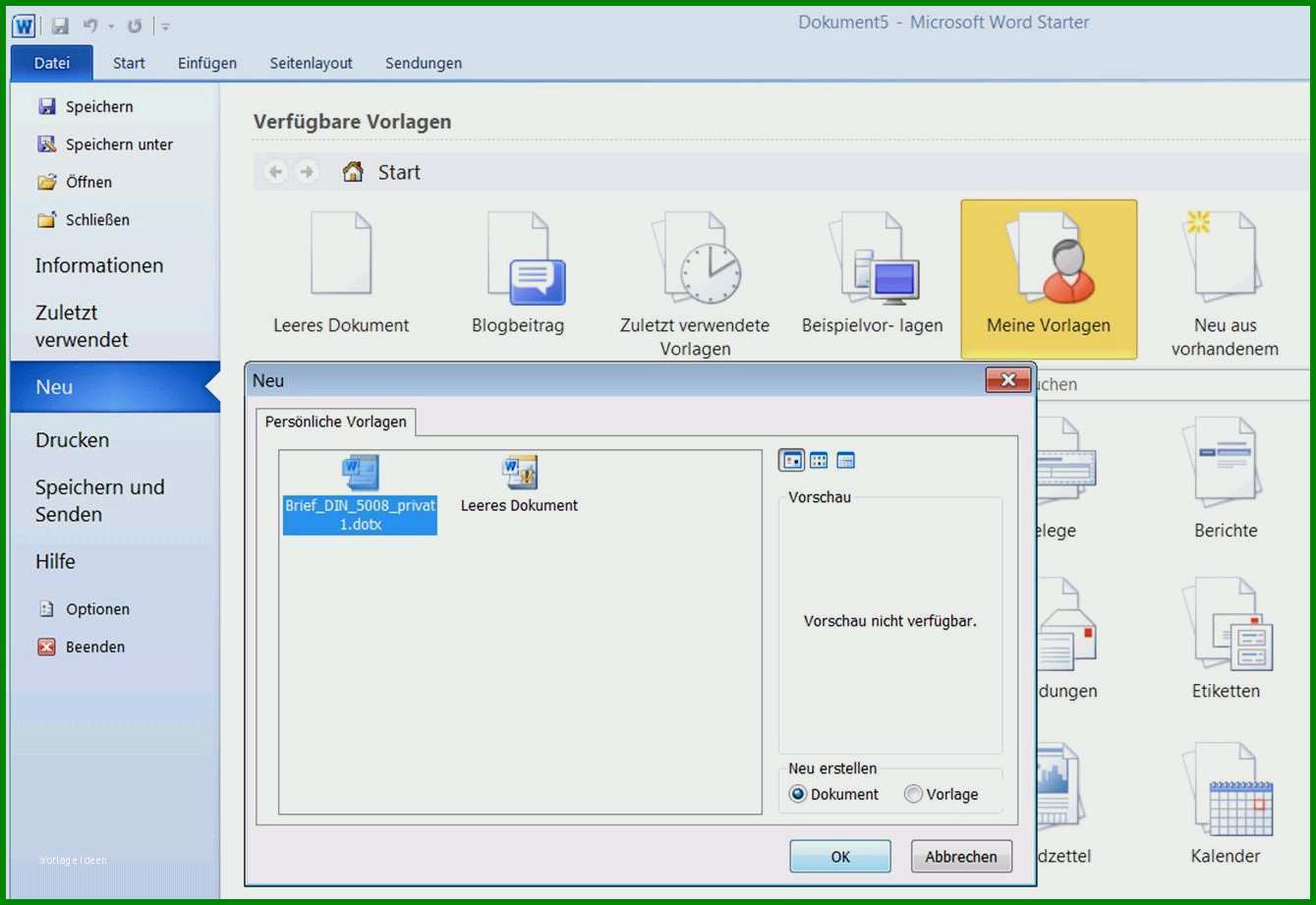Click the Meine Vorlagen tile

1049,280
